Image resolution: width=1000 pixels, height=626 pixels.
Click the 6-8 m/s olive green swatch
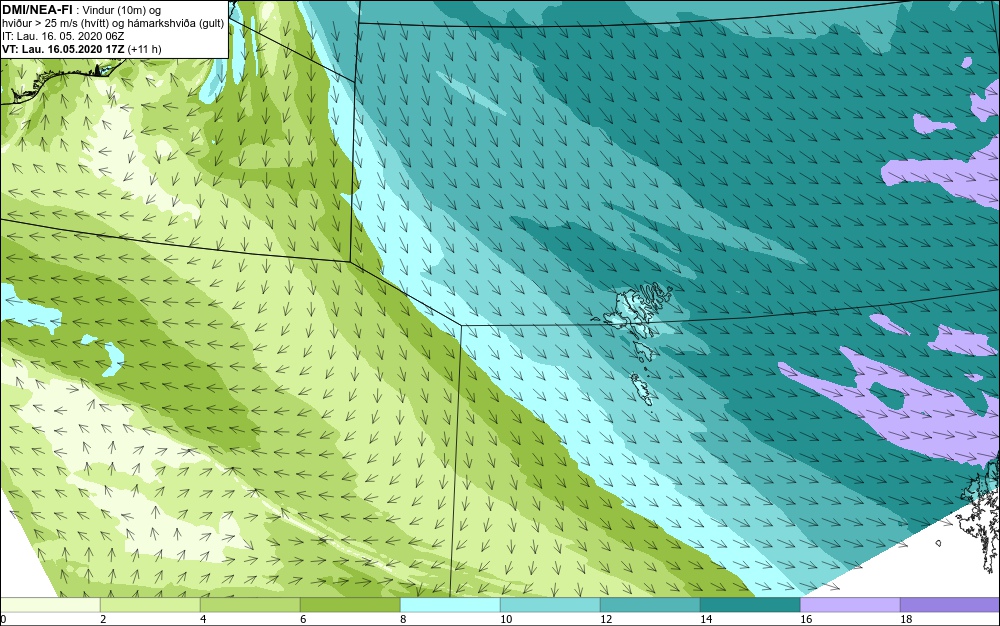point(350,604)
